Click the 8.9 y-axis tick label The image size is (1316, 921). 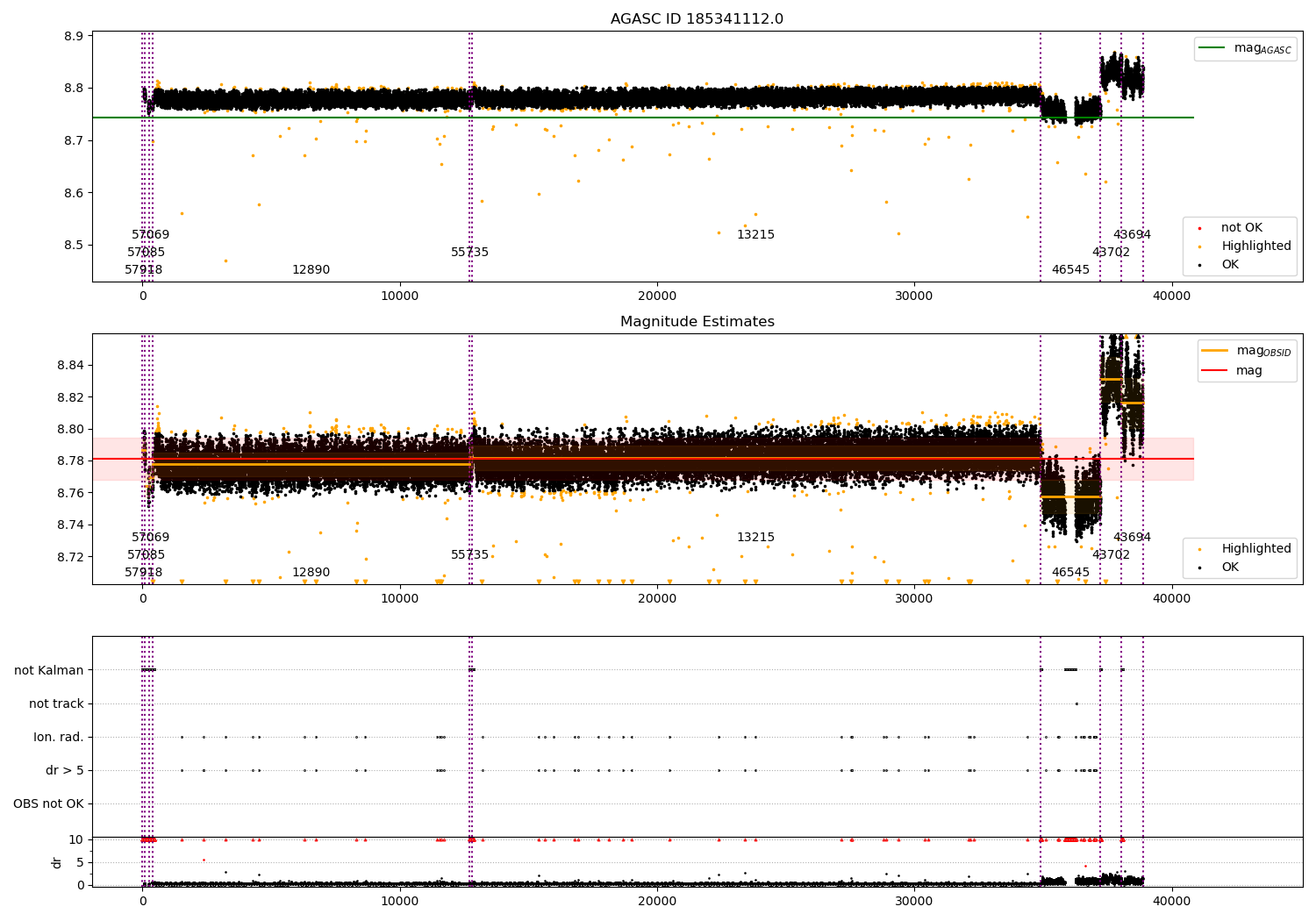pos(75,36)
